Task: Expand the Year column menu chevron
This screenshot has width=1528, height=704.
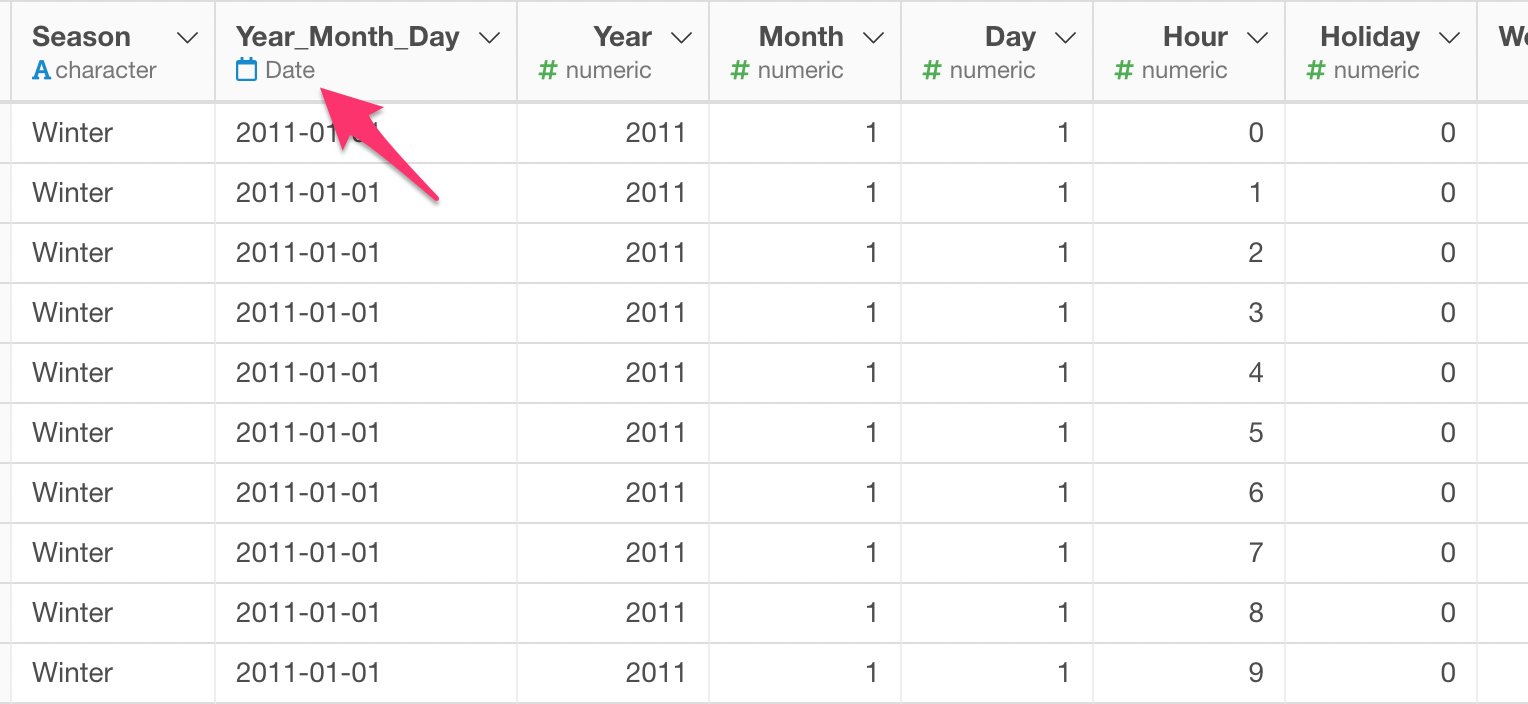Action: (x=681, y=38)
